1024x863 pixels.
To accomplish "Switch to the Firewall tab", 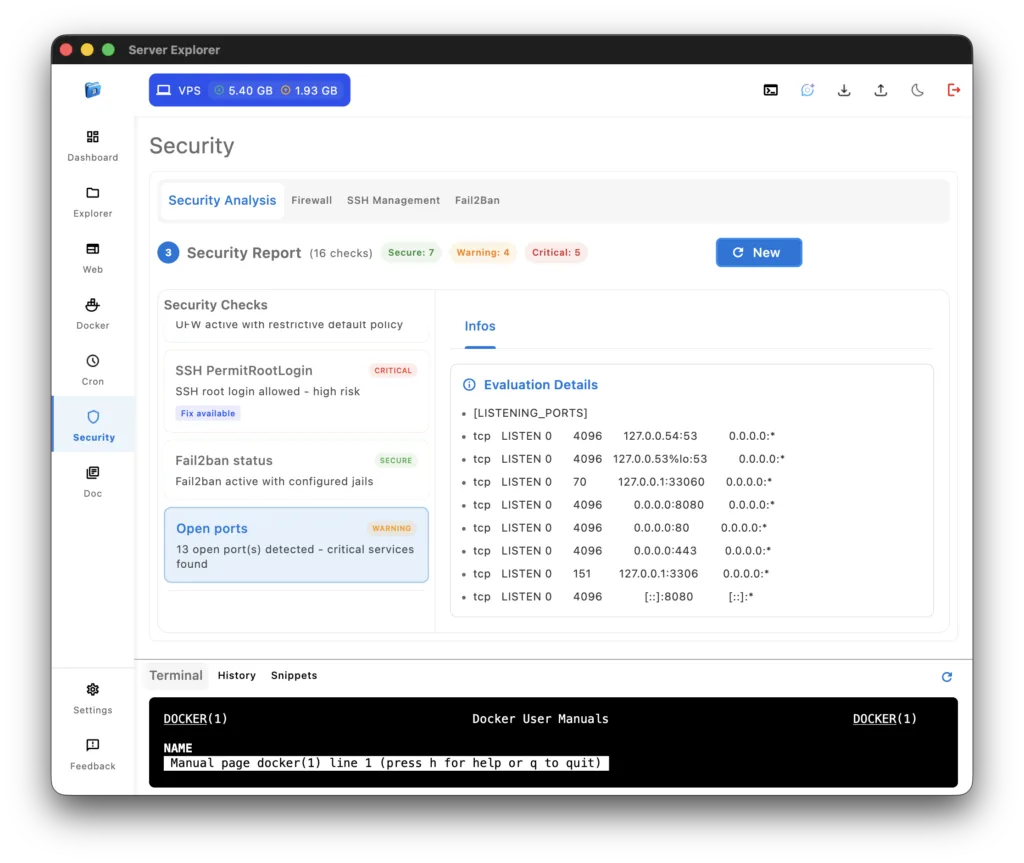I will (x=311, y=200).
